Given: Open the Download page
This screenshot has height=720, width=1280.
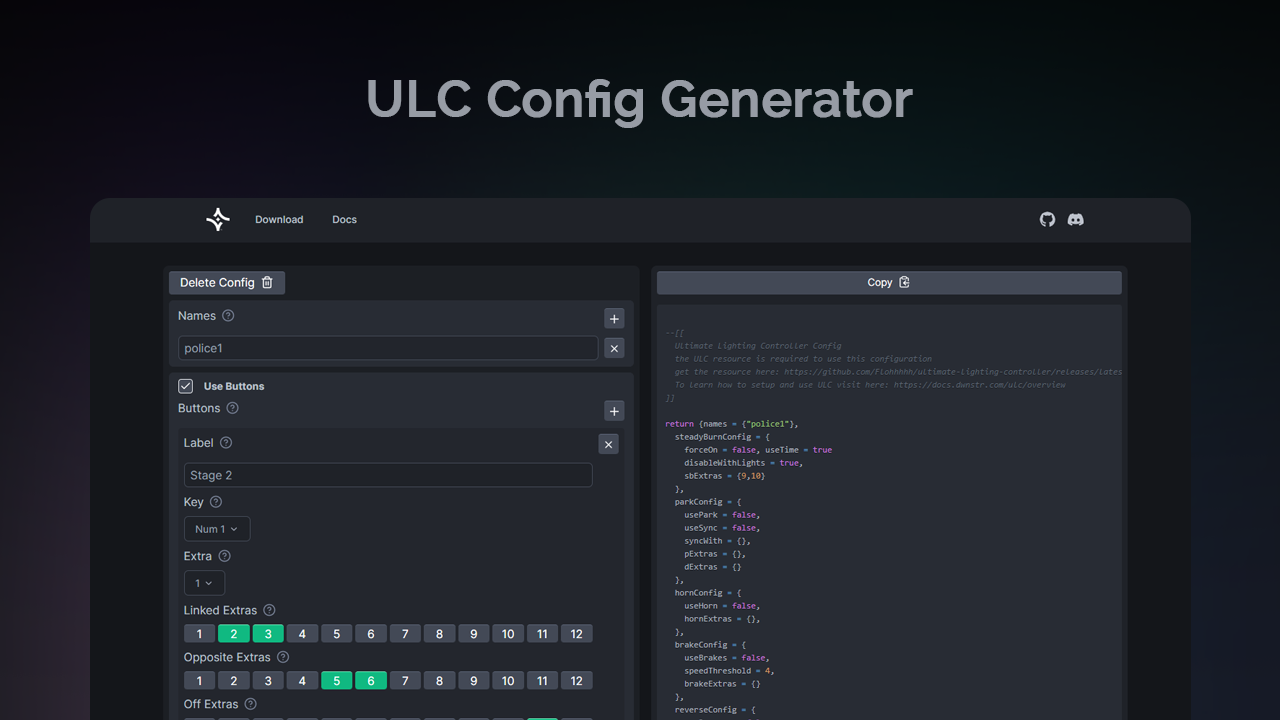Looking at the screenshot, I should point(279,219).
